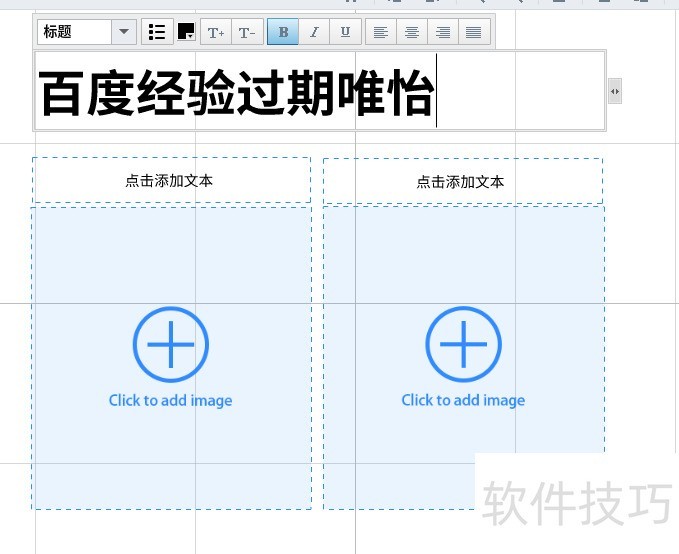Align text to the right
The width and height of the screenshot is (679, 554).
click(x=442, y=32)
